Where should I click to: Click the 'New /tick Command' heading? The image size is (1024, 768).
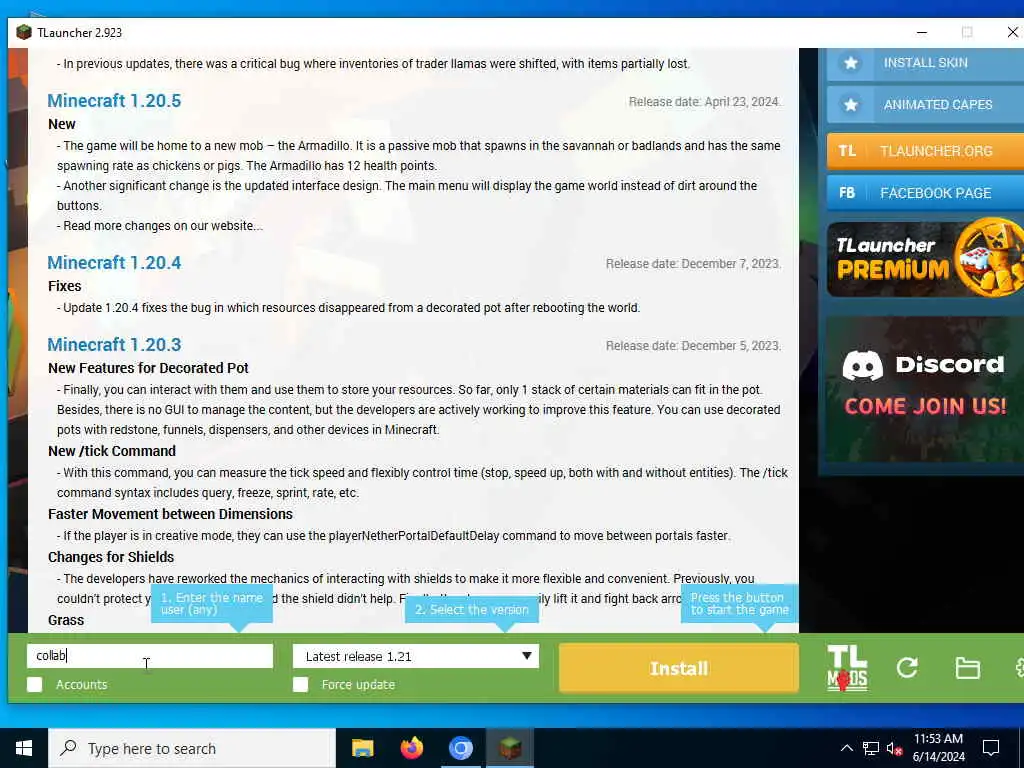click(x=112, y=451)
